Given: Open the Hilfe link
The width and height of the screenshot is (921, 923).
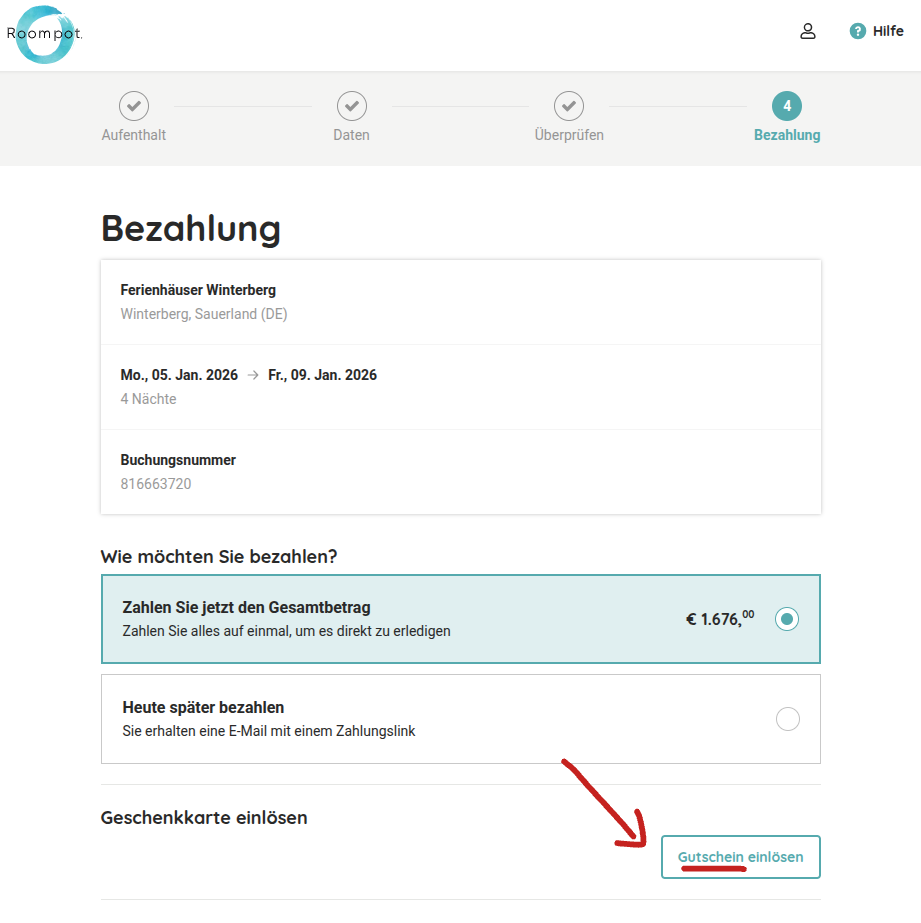Looking at the screenshot, I should tap(886, 31).
